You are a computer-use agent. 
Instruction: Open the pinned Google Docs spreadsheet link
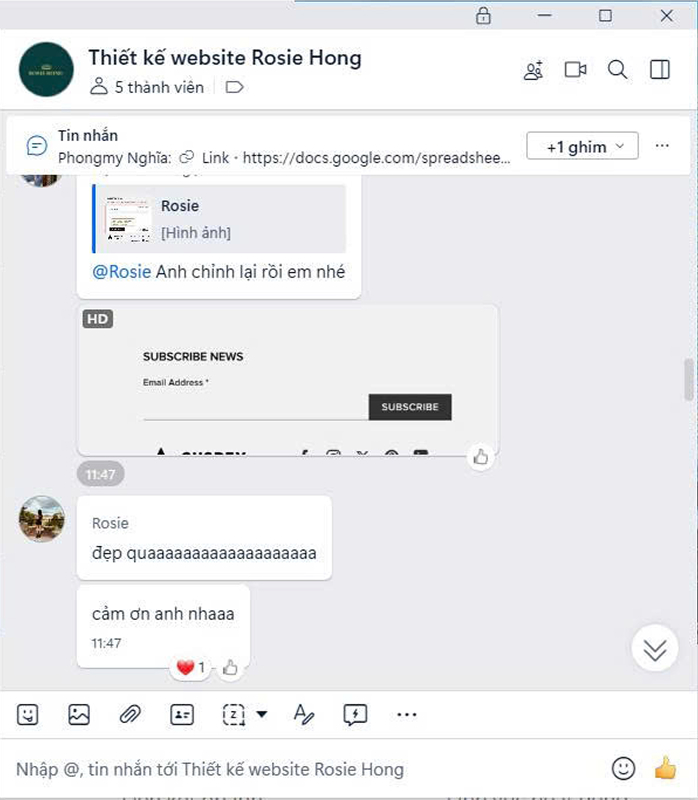(x=376, y=158)
